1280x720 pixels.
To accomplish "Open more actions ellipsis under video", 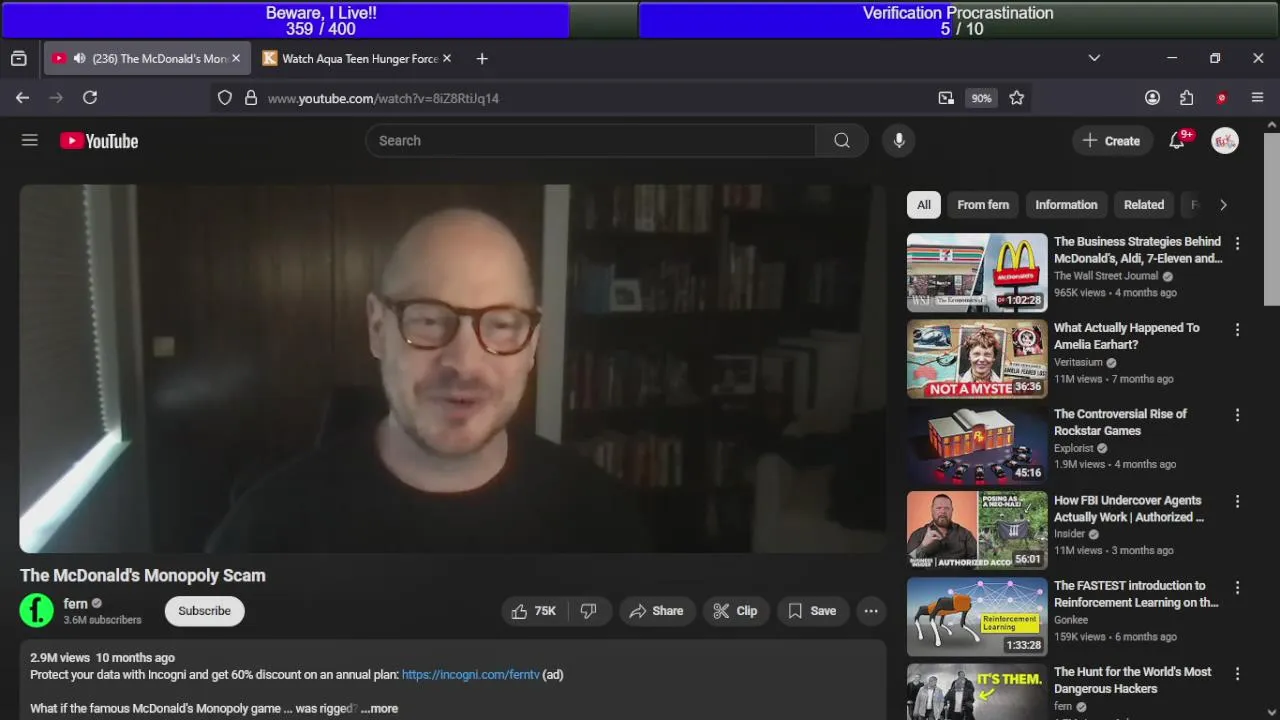I will pos(871,611).
